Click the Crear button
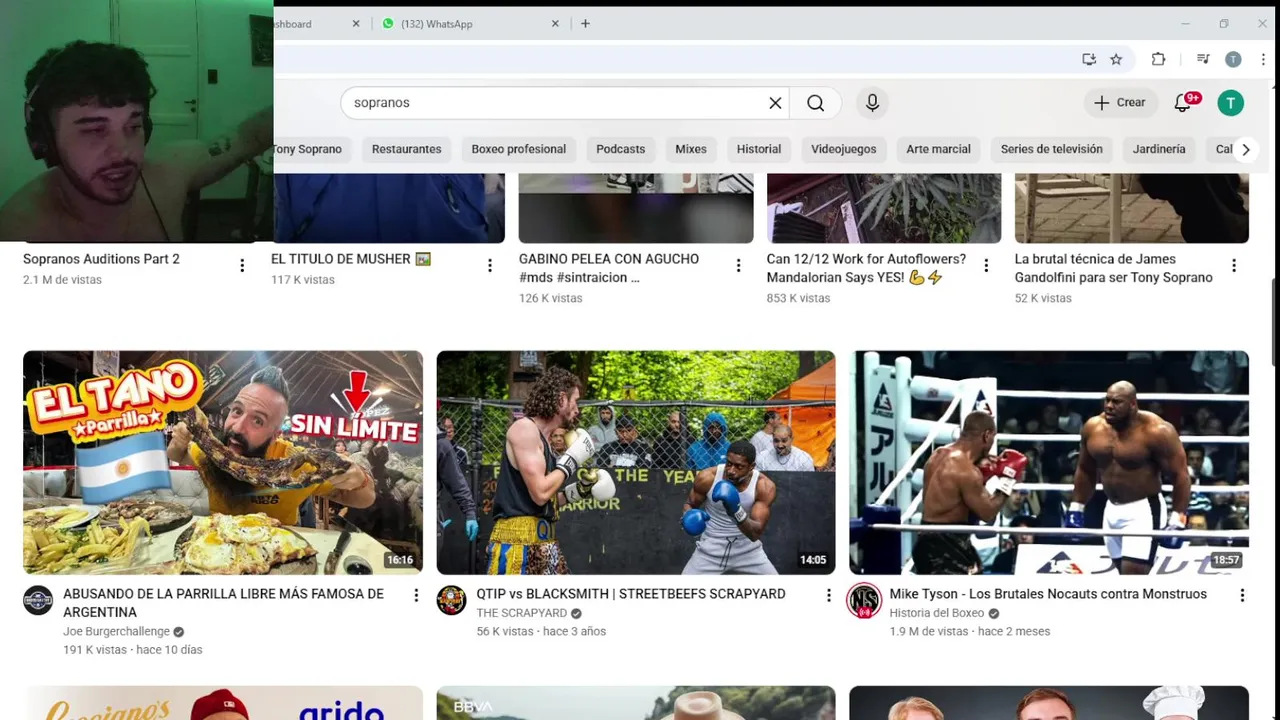 tap(1120, 102)
